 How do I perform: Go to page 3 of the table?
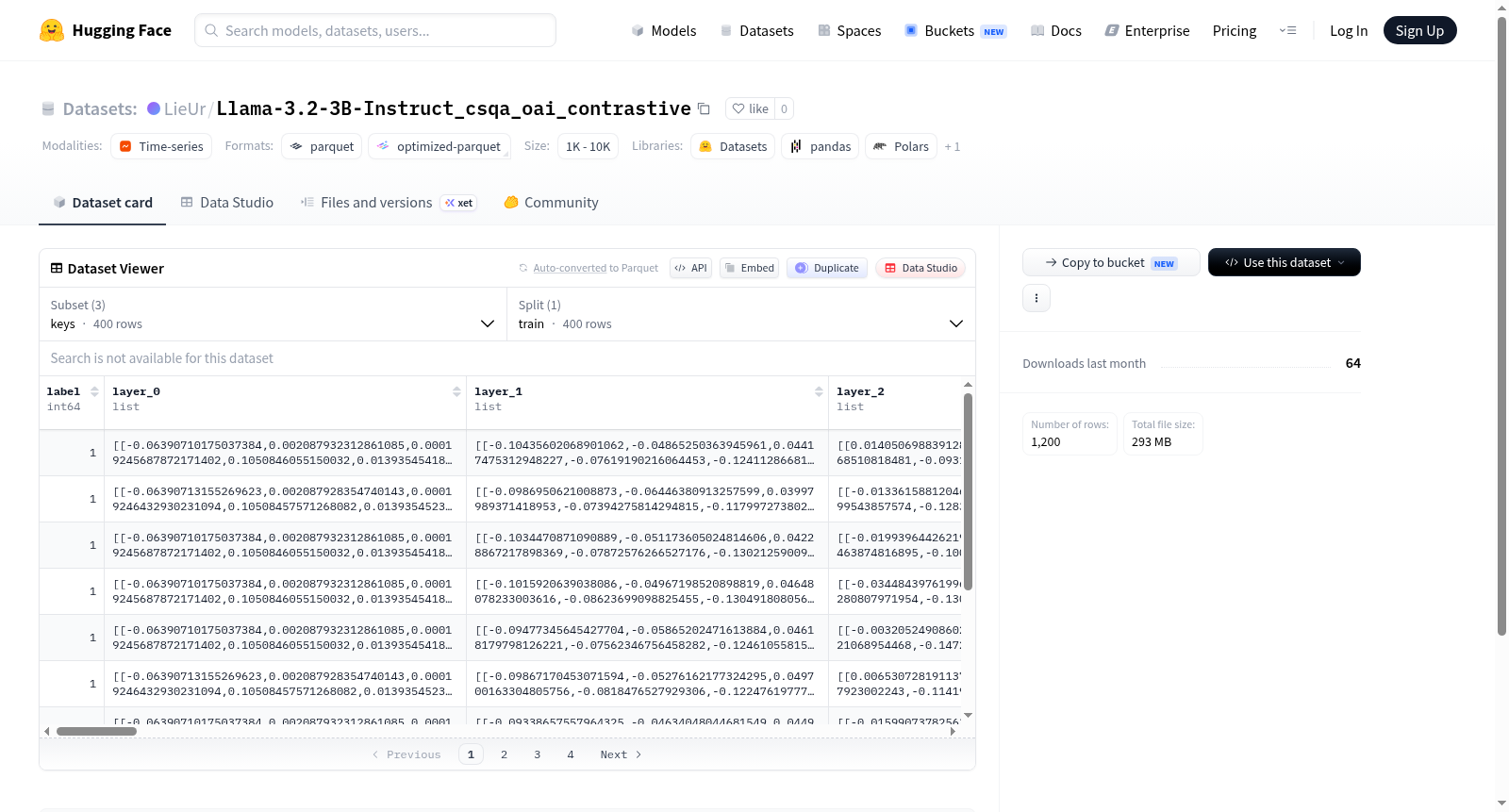538,754
